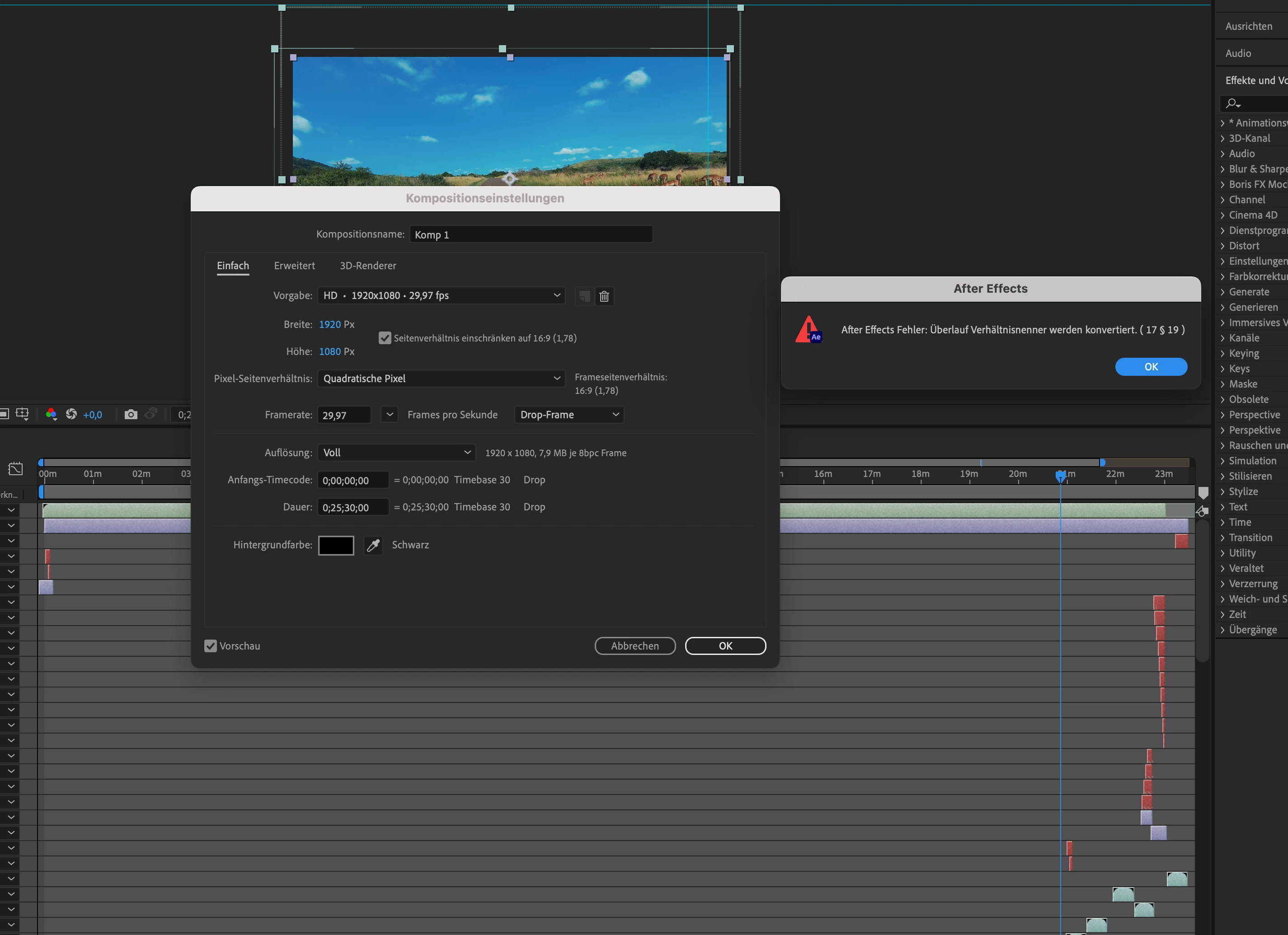
Task: Click the delete preset trash icon
Action: coord(604,296)
